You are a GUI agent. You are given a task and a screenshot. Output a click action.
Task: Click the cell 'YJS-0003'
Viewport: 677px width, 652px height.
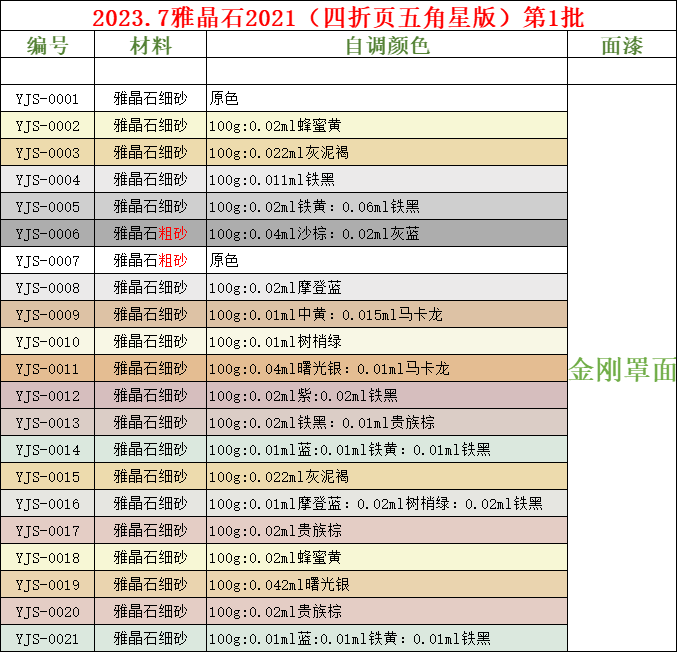pos(47,153)
